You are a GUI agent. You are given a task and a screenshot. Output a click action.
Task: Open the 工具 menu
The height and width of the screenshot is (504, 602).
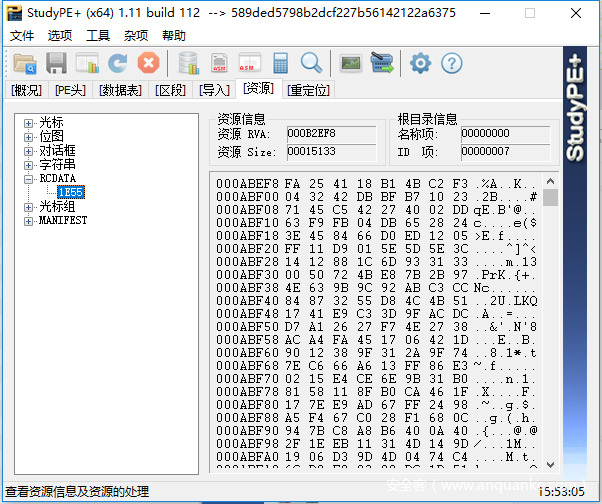click(x=98, y=35)
